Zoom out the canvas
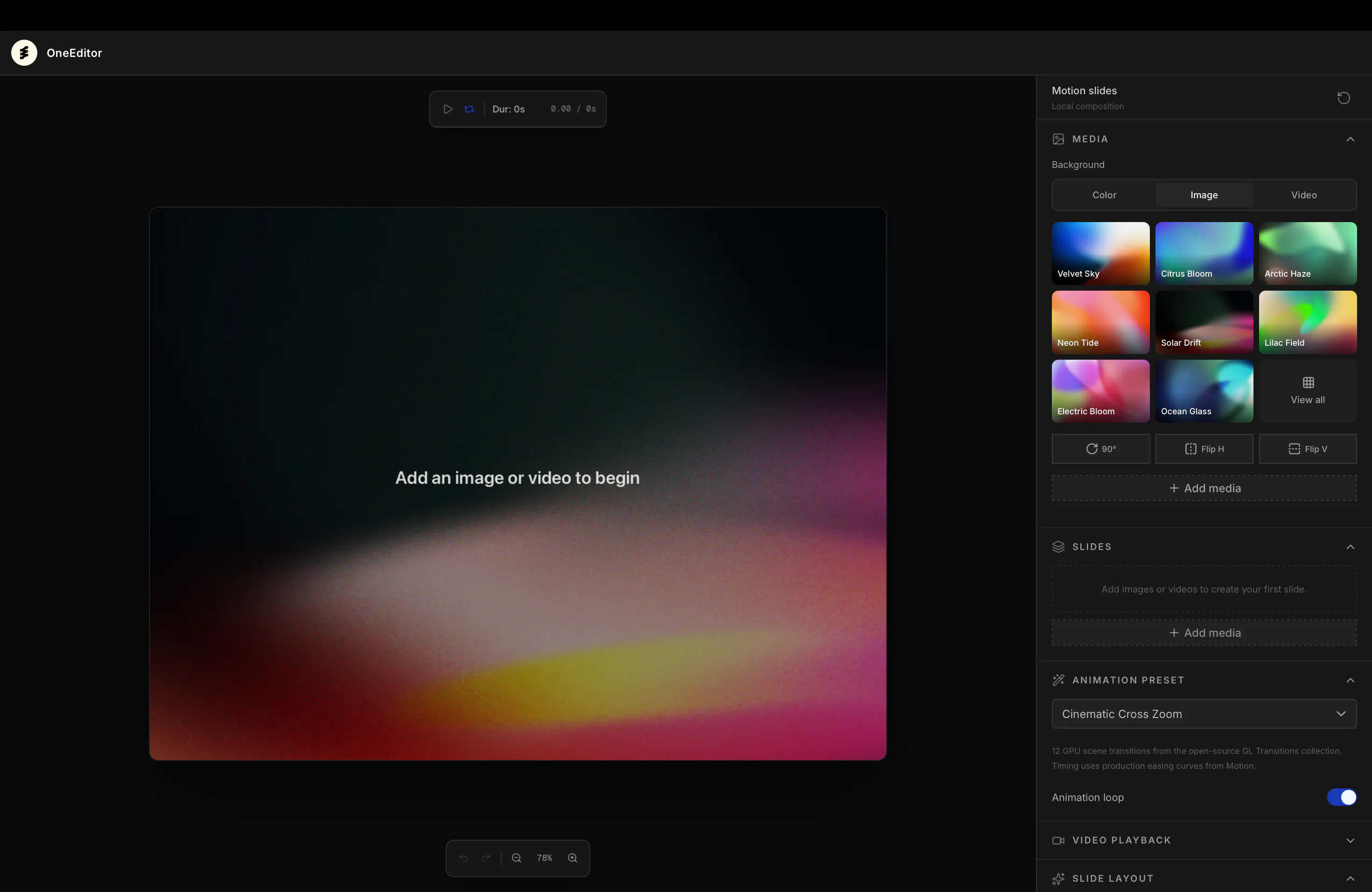The height and width of the screenshot is (892, 1372). pos(517,858)
